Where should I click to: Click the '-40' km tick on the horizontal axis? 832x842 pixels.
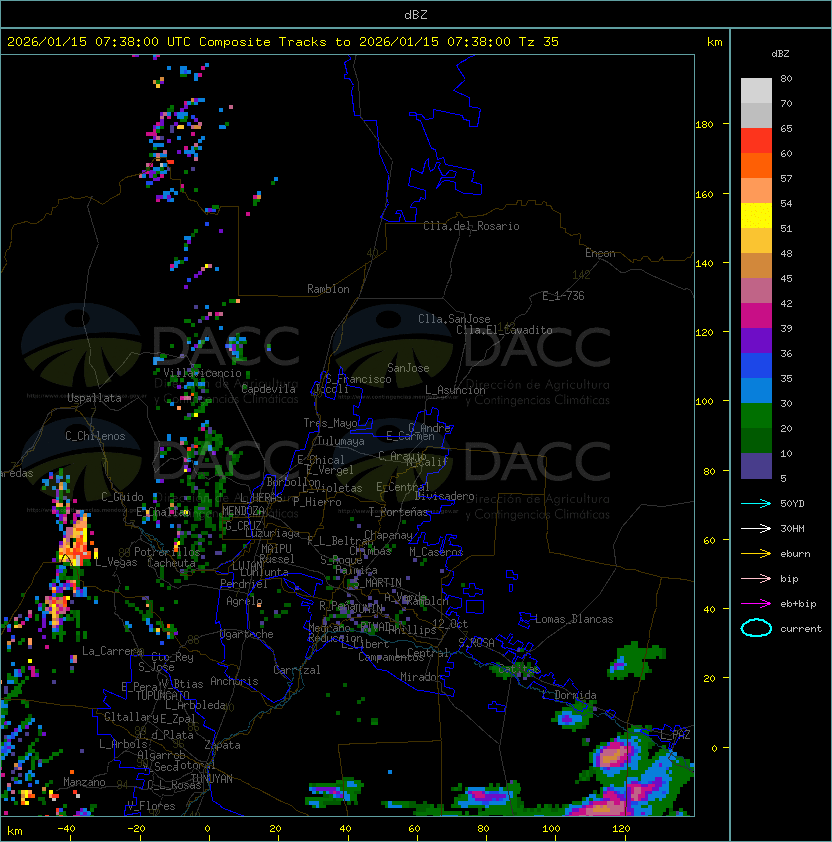pyautogui.click(x=66, y=829)
